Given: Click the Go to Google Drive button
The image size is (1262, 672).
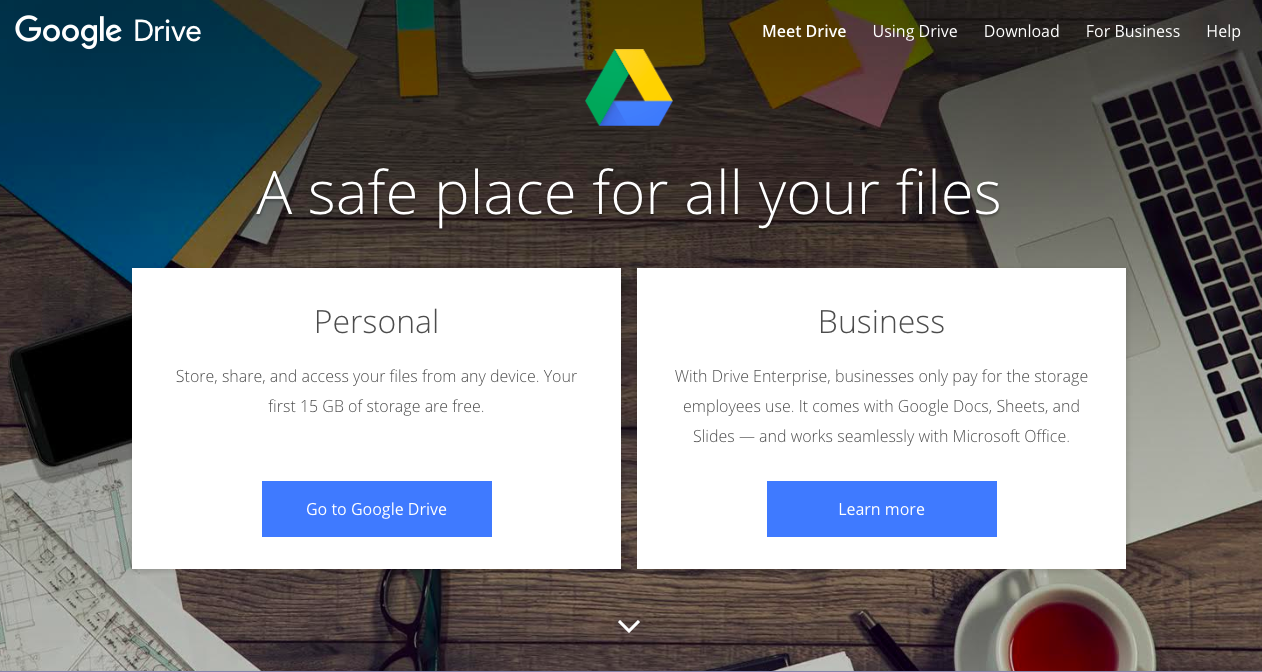Looking at the screenshot, I should pyautogui.click(x=377, y=509).
